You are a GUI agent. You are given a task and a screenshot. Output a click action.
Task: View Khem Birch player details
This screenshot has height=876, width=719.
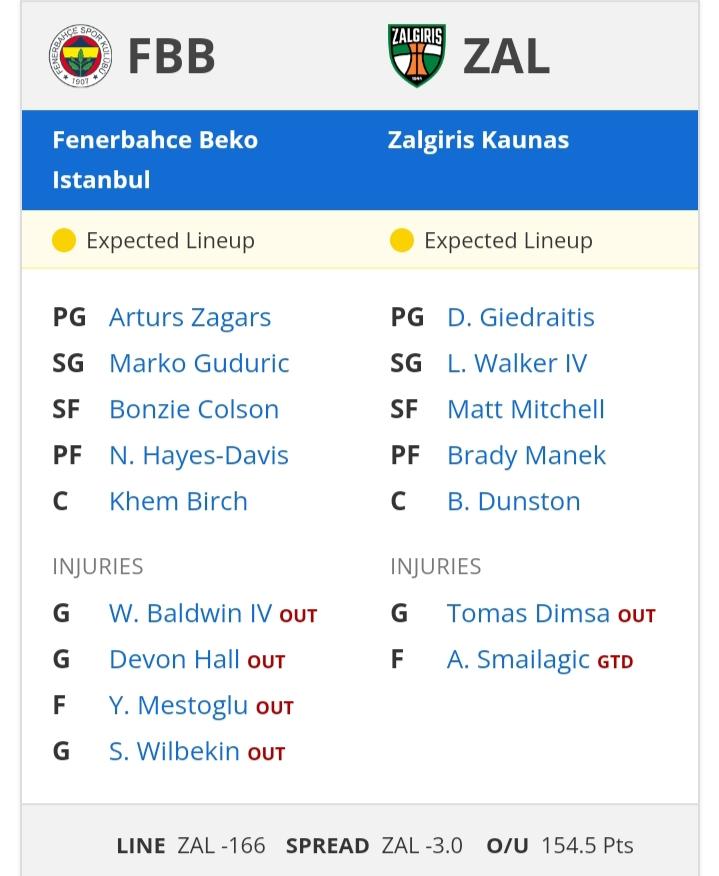pos(178,501)
